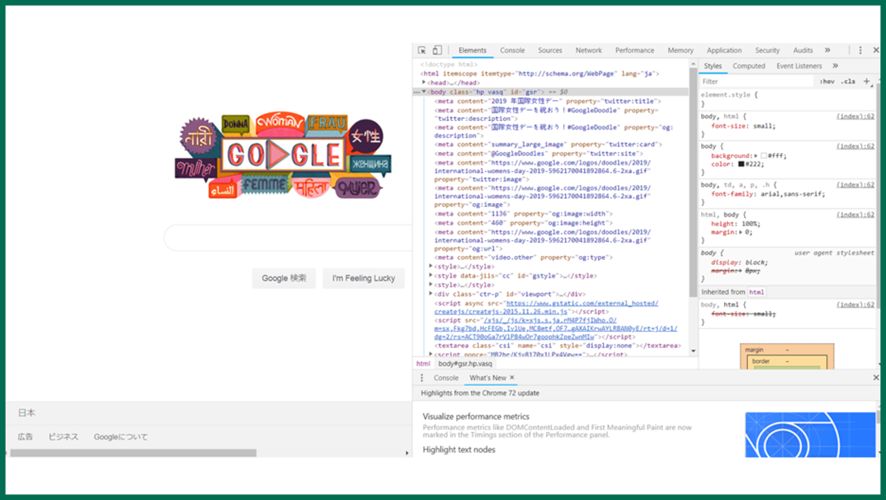
Task: Collapse the body class="hp vasq" node
Action: pyautogui.click(x=424, y=92)
